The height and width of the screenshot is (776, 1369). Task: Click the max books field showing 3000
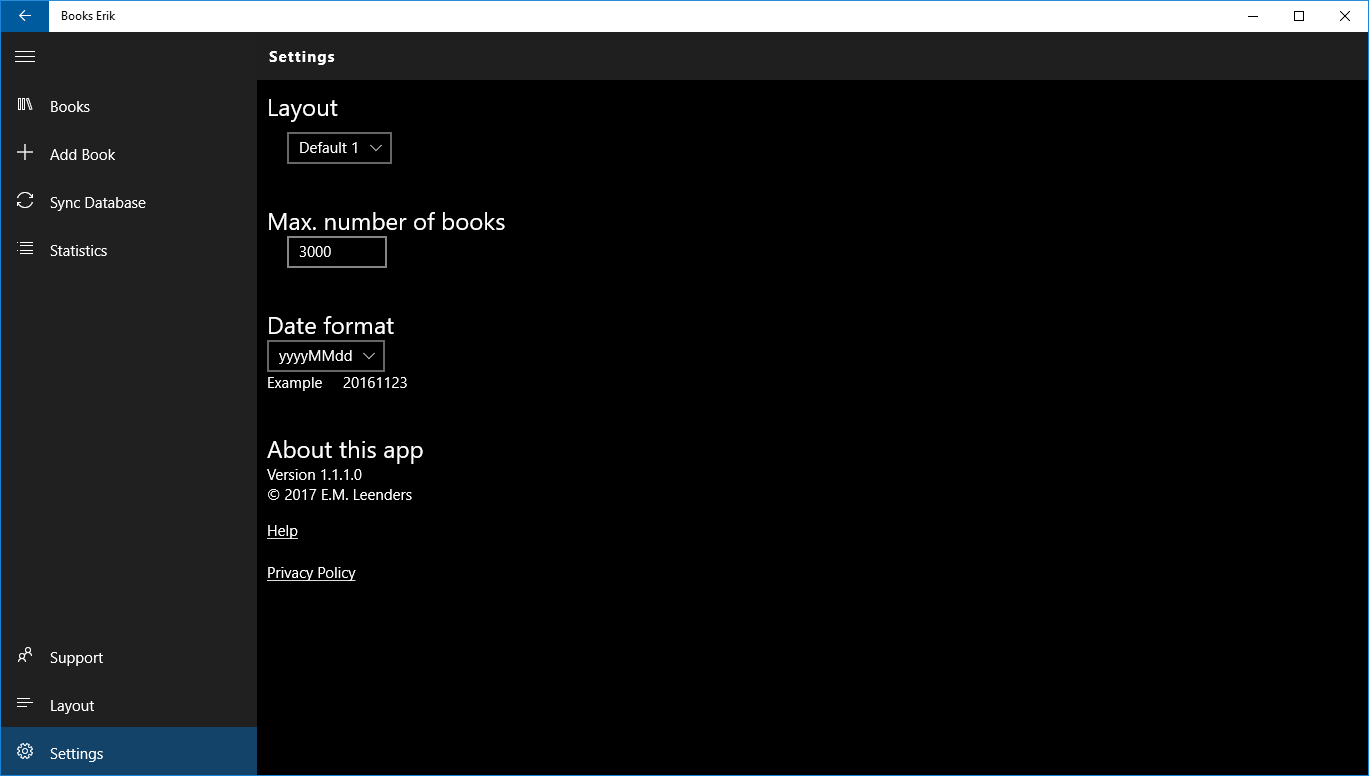point(337,252)
